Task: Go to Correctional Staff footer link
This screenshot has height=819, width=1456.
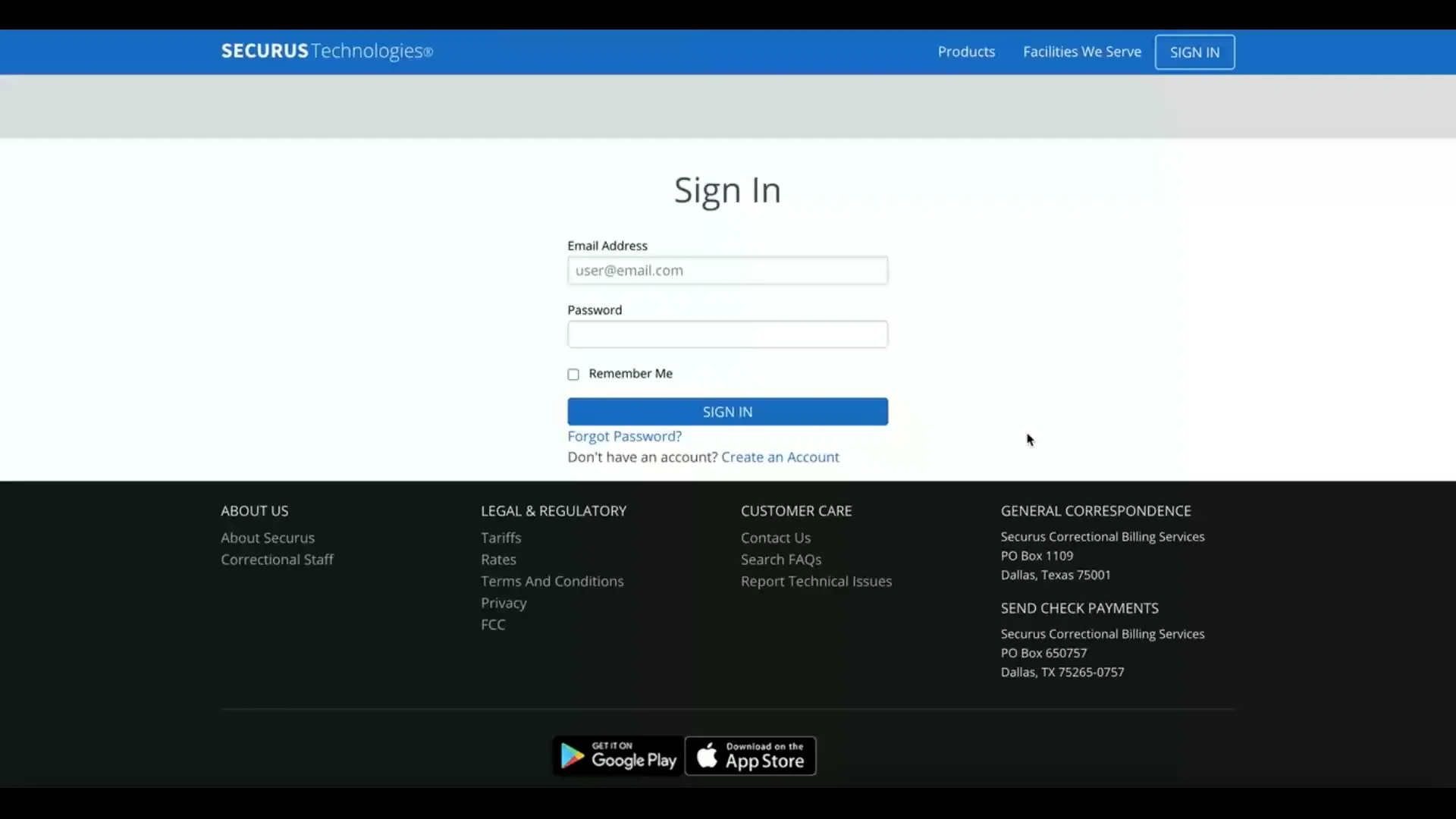Action: (x=277, y=560)
